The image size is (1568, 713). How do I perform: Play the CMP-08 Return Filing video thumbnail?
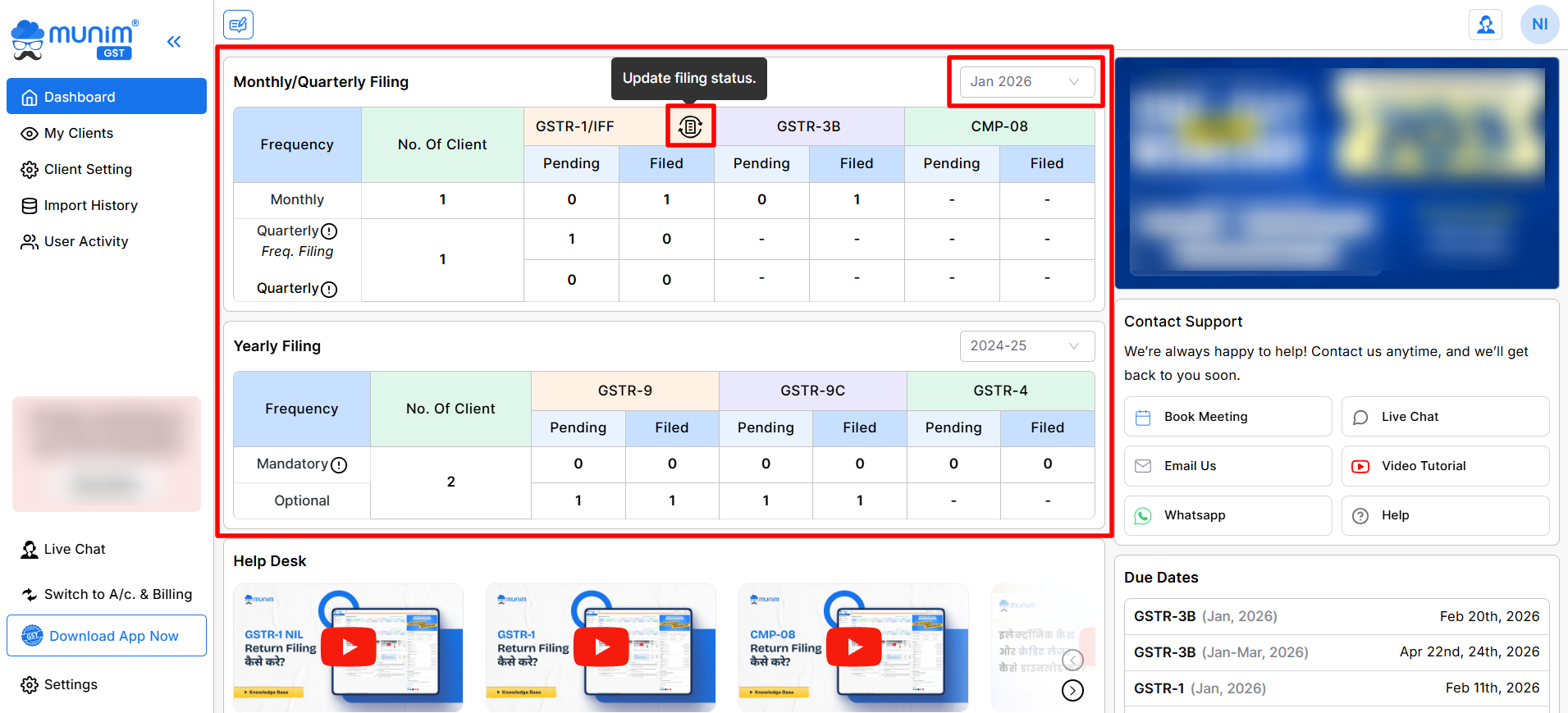(x=854, y=647)
